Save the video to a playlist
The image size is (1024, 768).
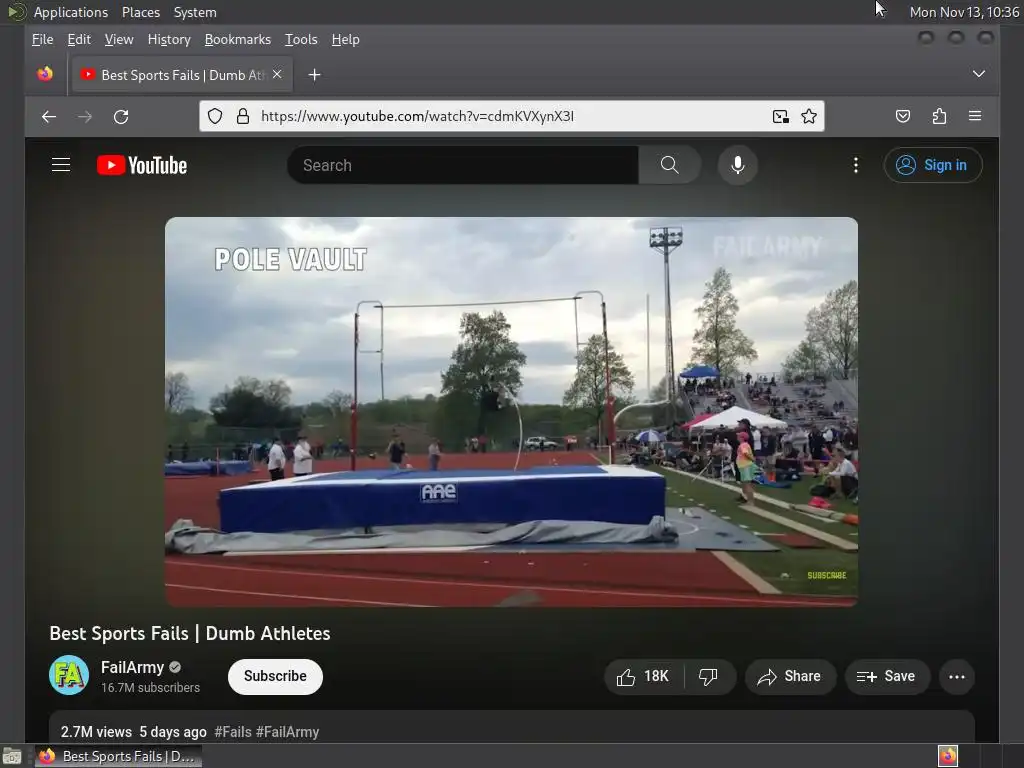886,677
